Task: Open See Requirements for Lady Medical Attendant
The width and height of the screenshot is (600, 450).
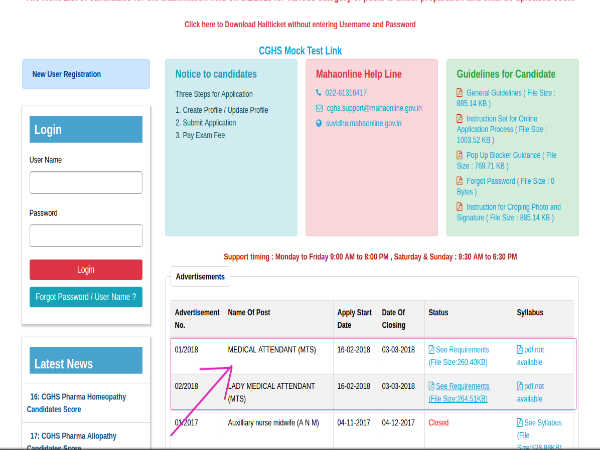Action: pyautogui.click(x=459, y=392)
